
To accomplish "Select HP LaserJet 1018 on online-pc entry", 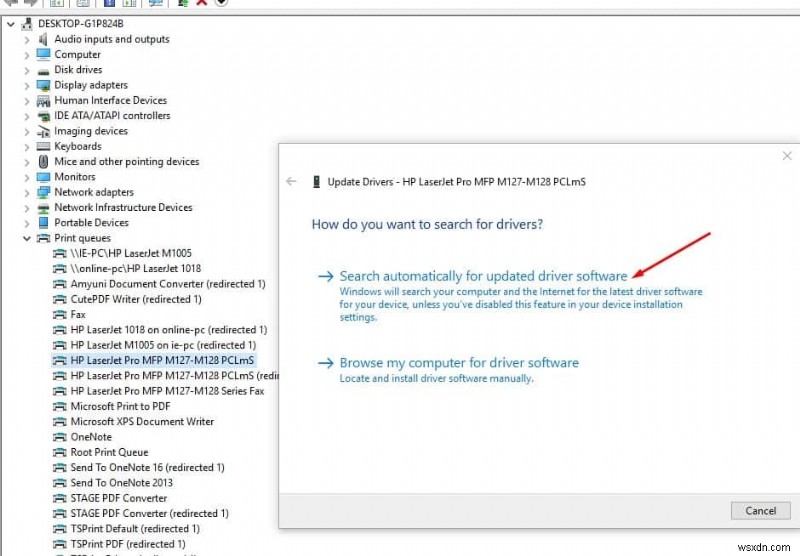I will (x=168, y=330).
